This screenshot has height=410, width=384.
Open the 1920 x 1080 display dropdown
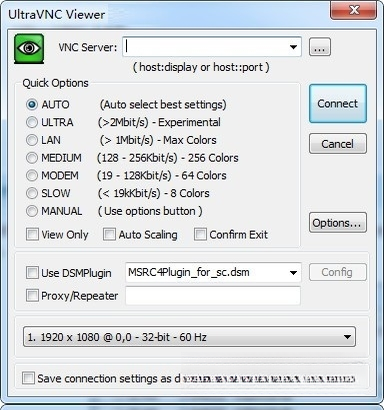(x=189, y=337)
